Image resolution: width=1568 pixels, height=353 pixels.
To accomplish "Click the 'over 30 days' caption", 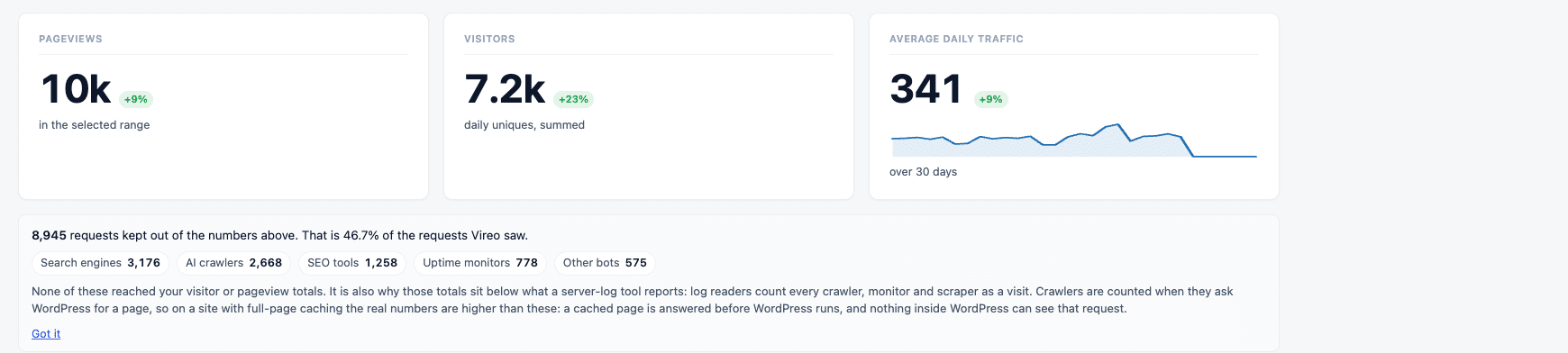I will click(923, 172).
